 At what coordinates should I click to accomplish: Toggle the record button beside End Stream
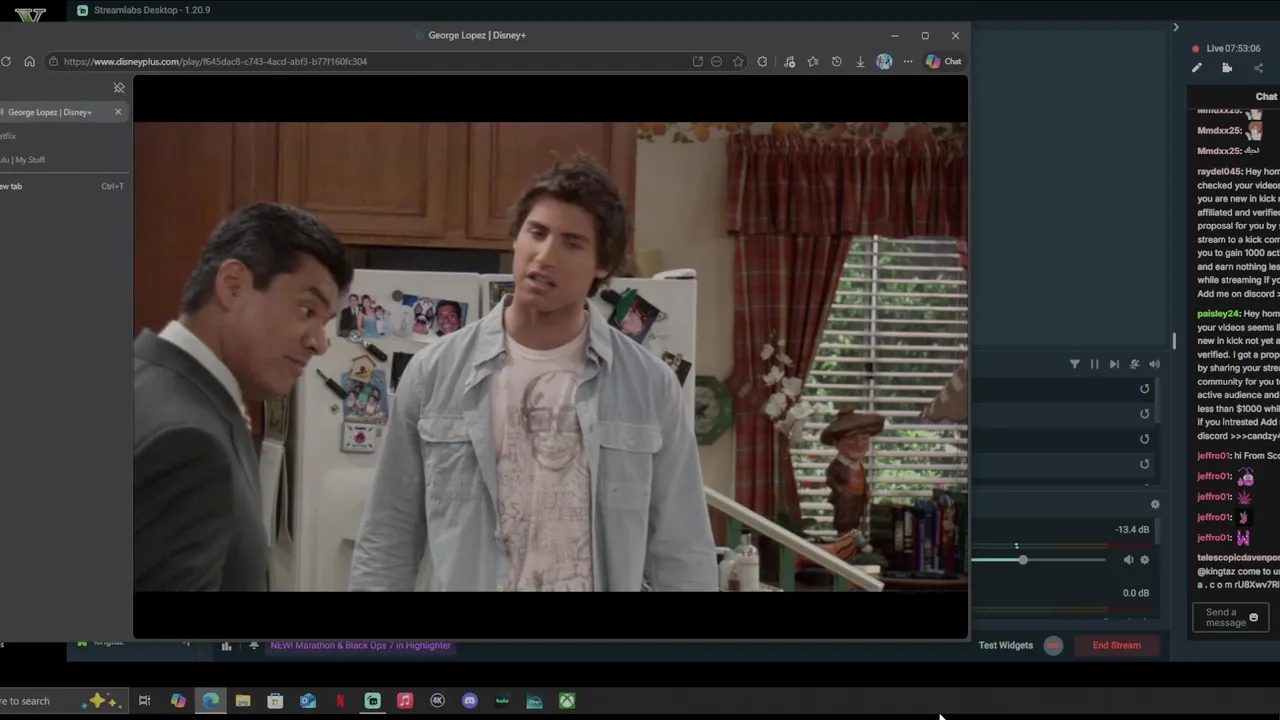coord(1053,645)
